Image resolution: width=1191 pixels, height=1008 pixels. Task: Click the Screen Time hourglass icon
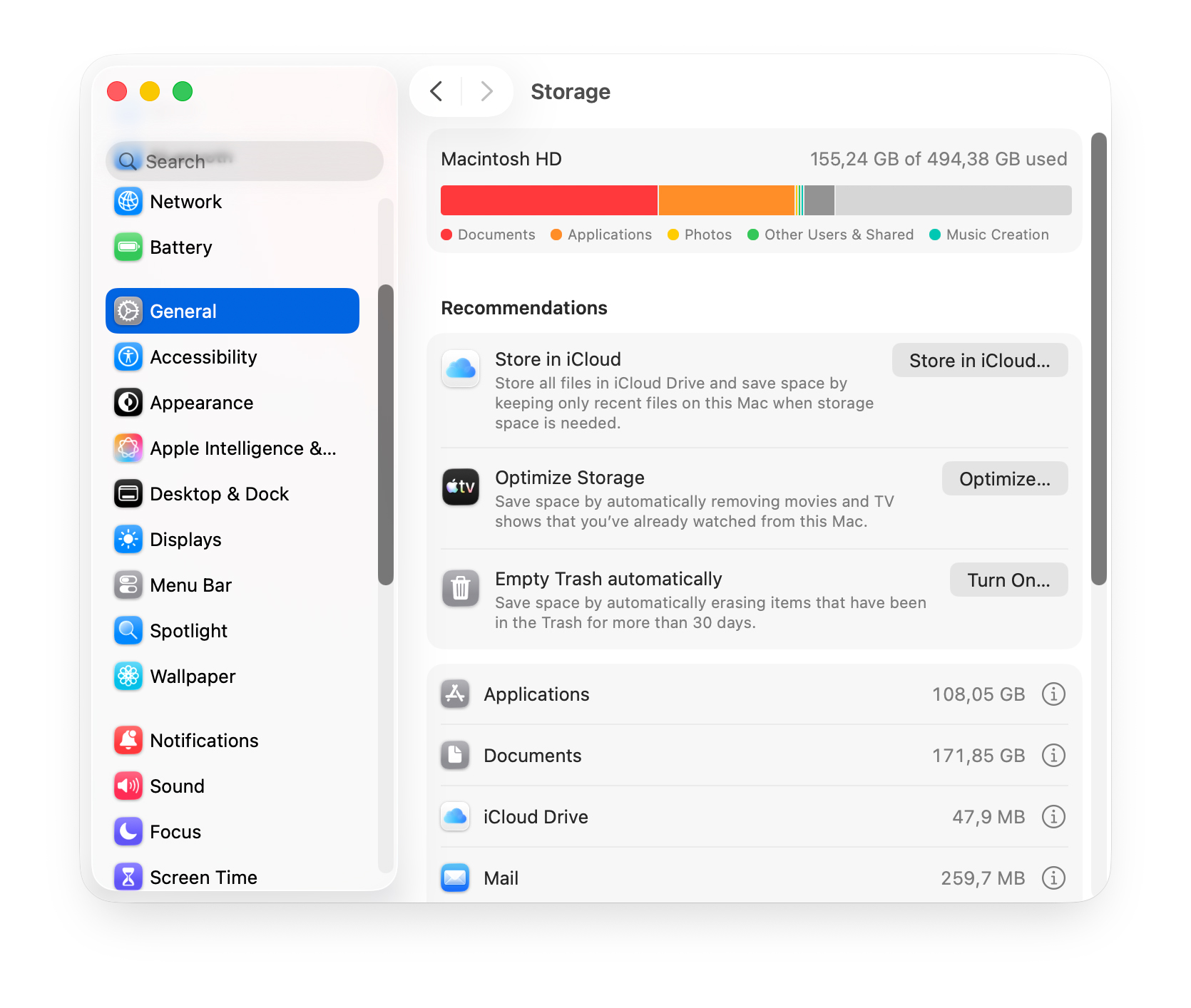pos(128,878)
